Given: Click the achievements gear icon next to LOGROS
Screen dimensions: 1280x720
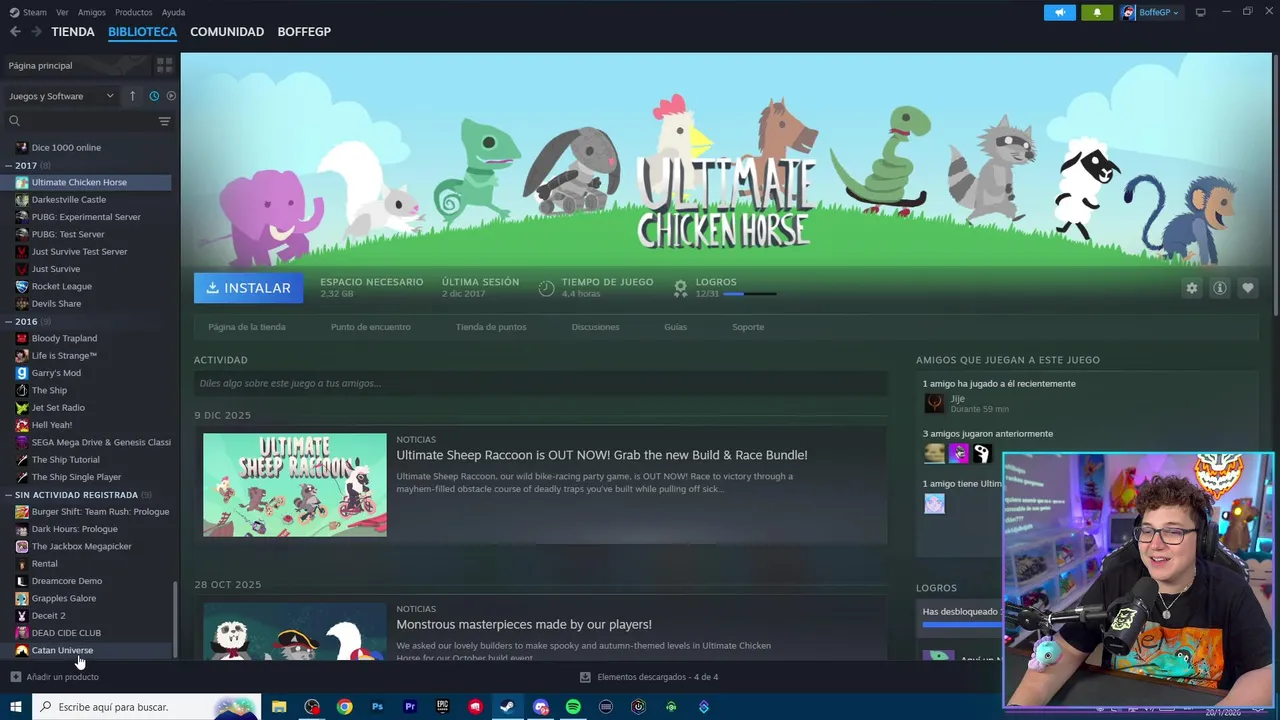Looking at the screenshot, I should pos(680,288).
